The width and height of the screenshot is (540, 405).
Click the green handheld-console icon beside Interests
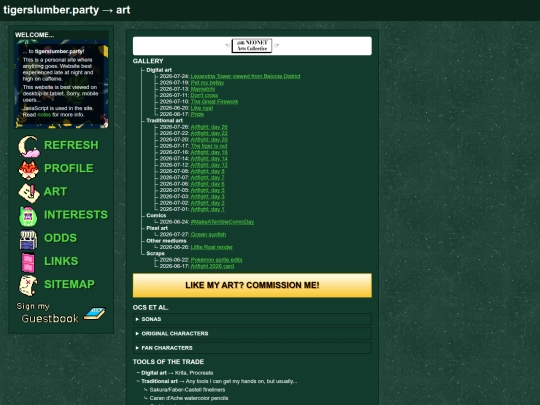28,216
